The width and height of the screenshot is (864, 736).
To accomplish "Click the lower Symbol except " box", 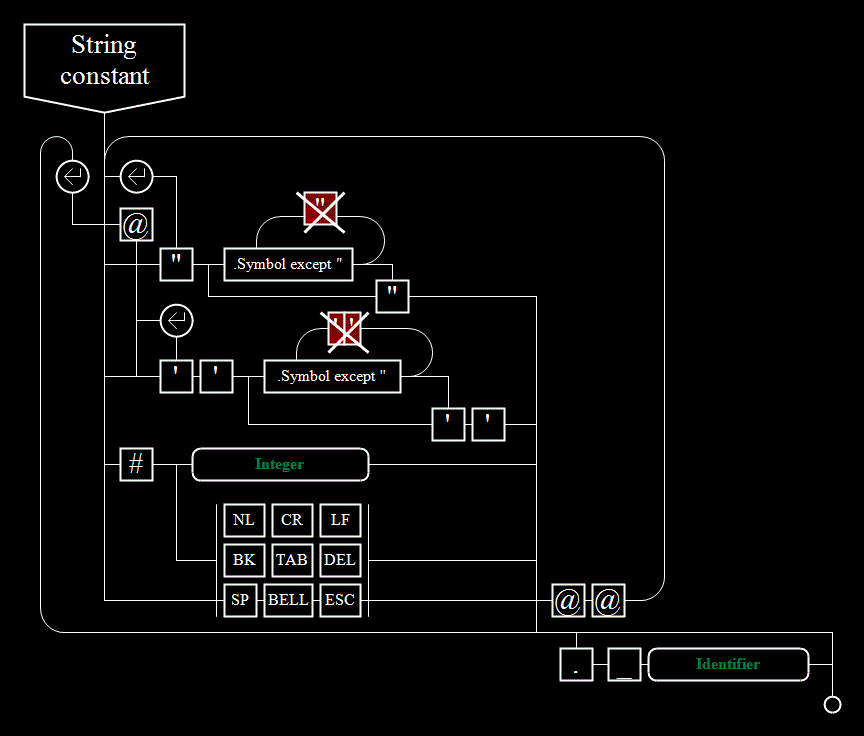I will point(332,377).
